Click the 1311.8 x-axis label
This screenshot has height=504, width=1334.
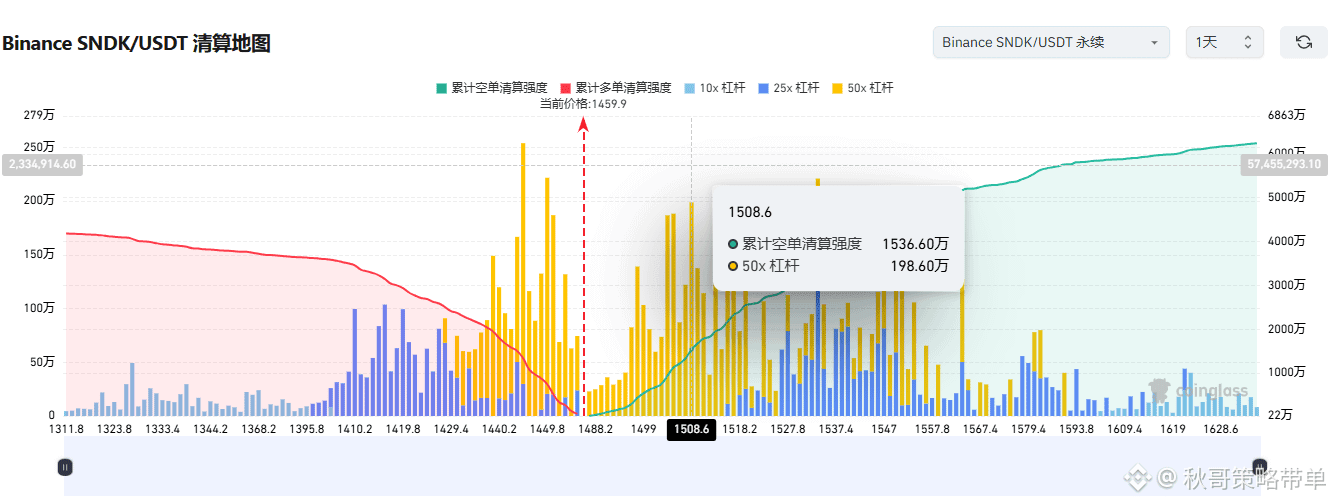click(68, 429)
